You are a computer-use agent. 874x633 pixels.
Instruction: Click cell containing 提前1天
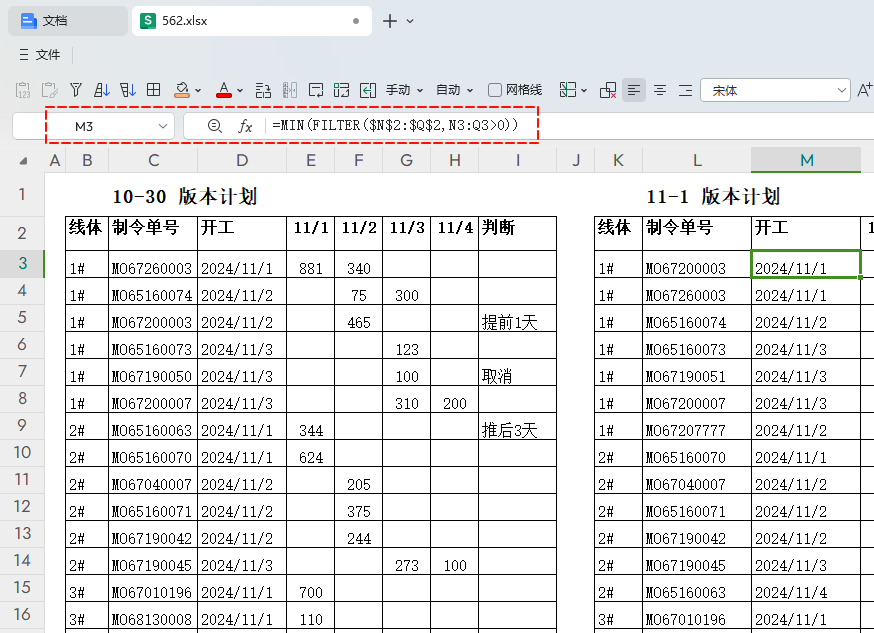[517, 318]
